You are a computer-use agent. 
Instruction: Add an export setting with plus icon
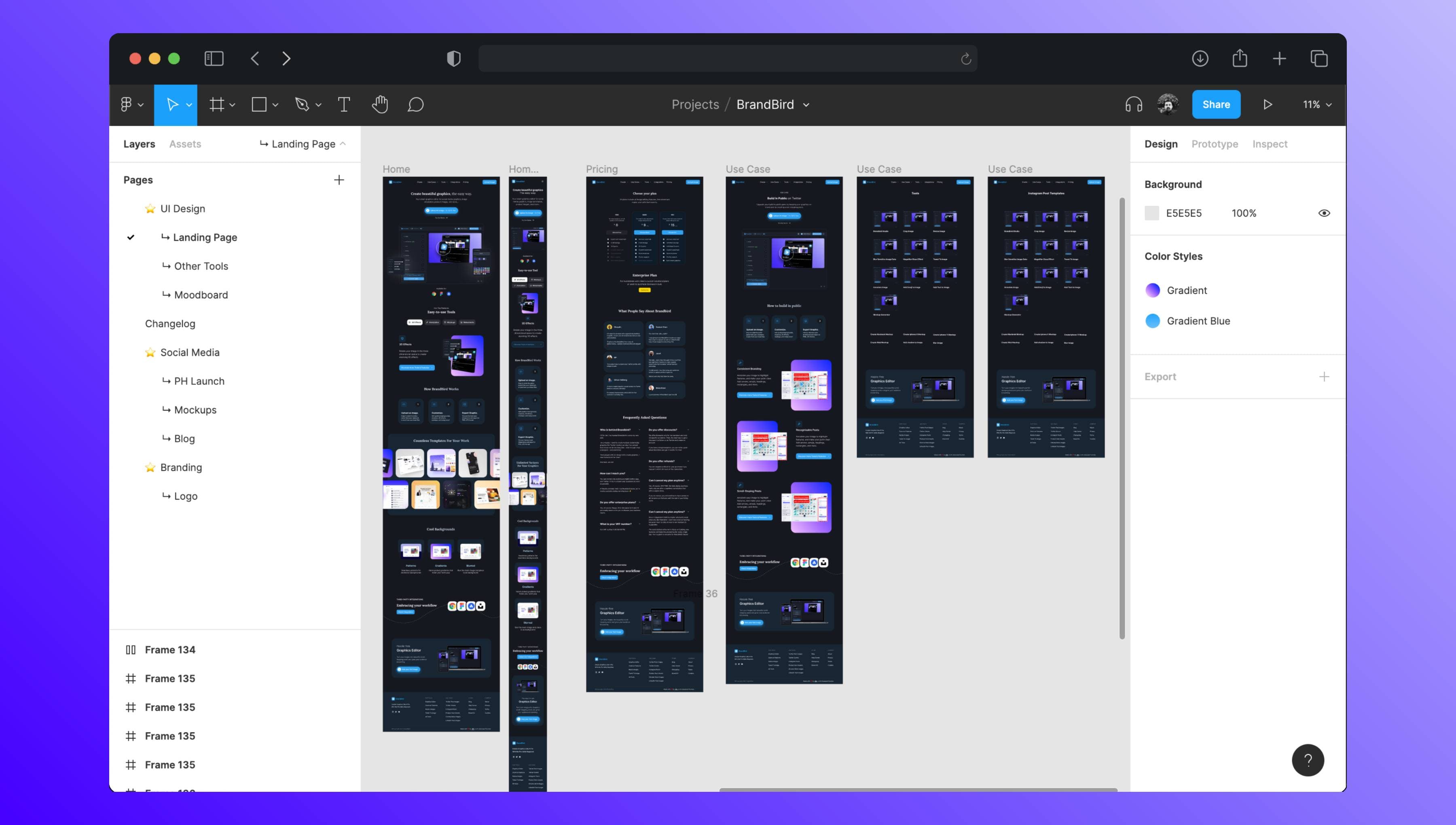click(1324, 377)
